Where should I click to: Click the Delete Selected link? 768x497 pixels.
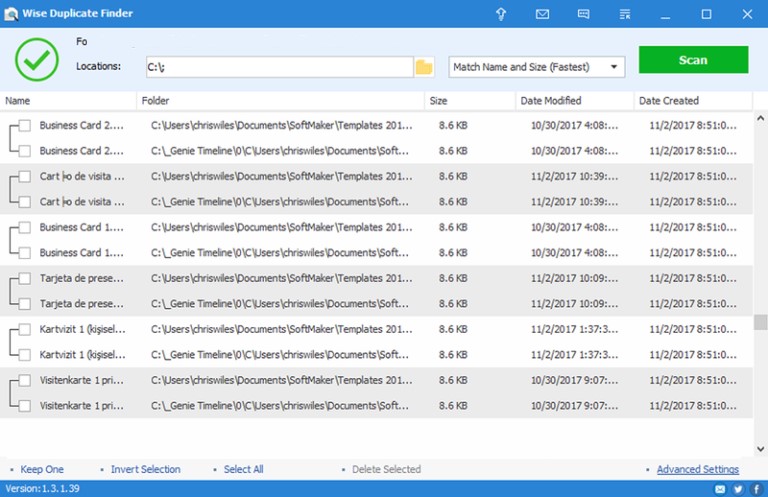[x=386, y=469]
